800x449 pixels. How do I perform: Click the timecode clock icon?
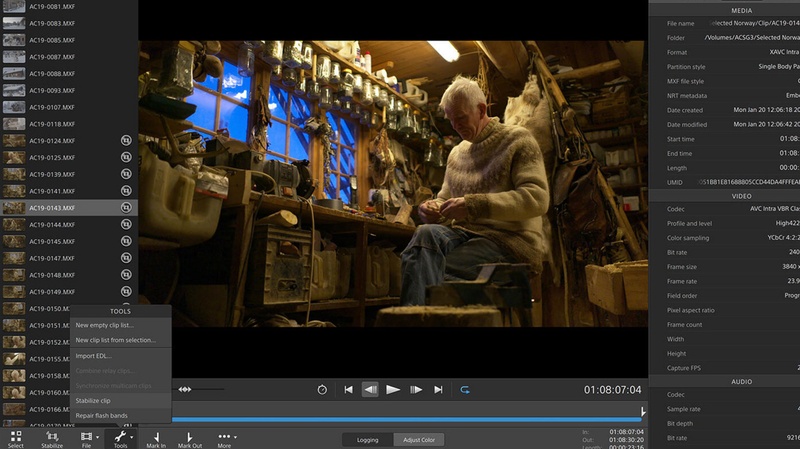point(322,389)
